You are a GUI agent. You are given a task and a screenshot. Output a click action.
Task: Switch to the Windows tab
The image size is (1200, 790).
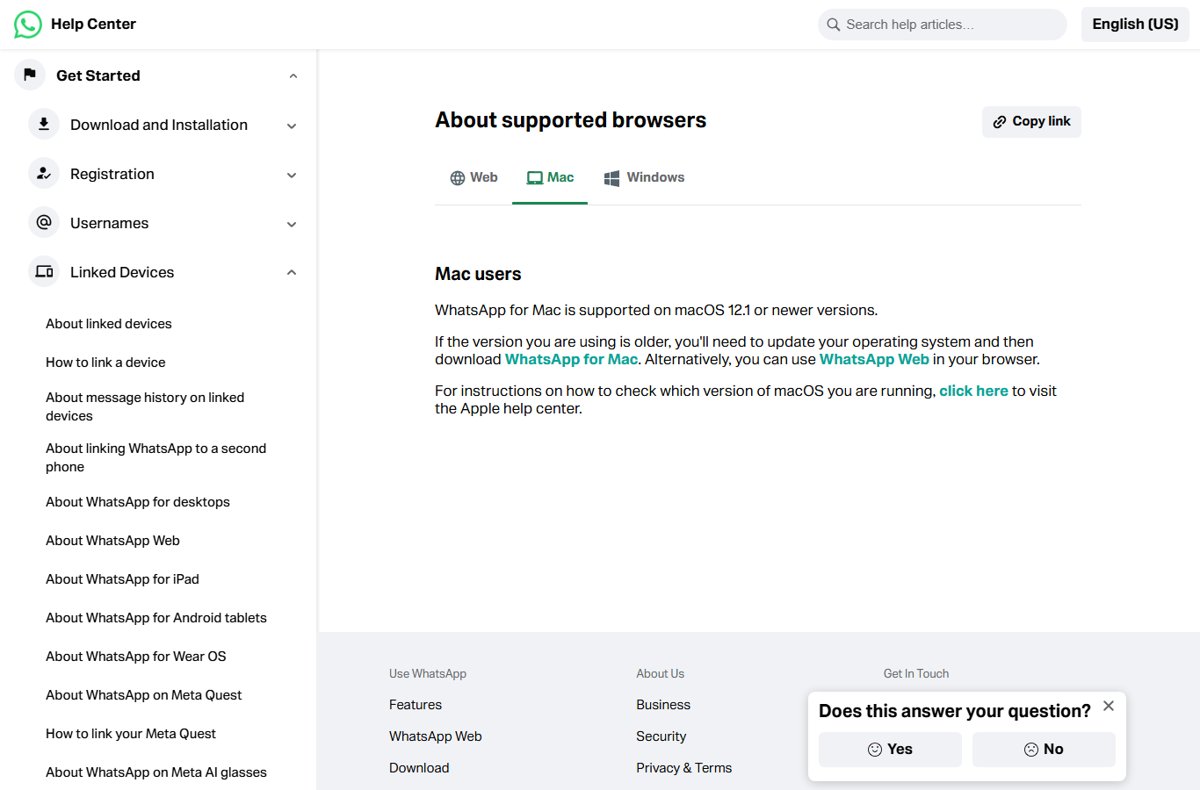[644, 177]
